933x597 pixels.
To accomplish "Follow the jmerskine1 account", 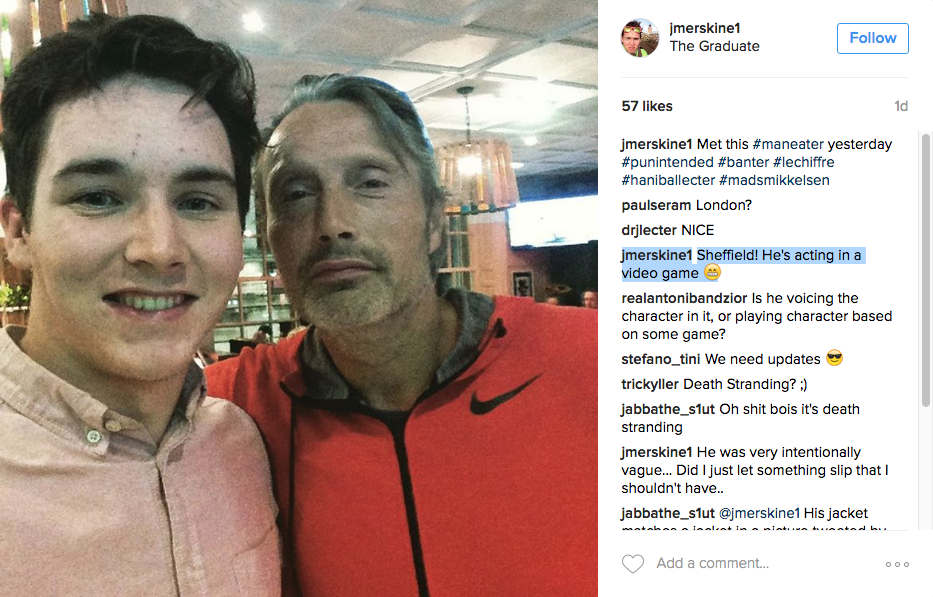I will 872,38.
